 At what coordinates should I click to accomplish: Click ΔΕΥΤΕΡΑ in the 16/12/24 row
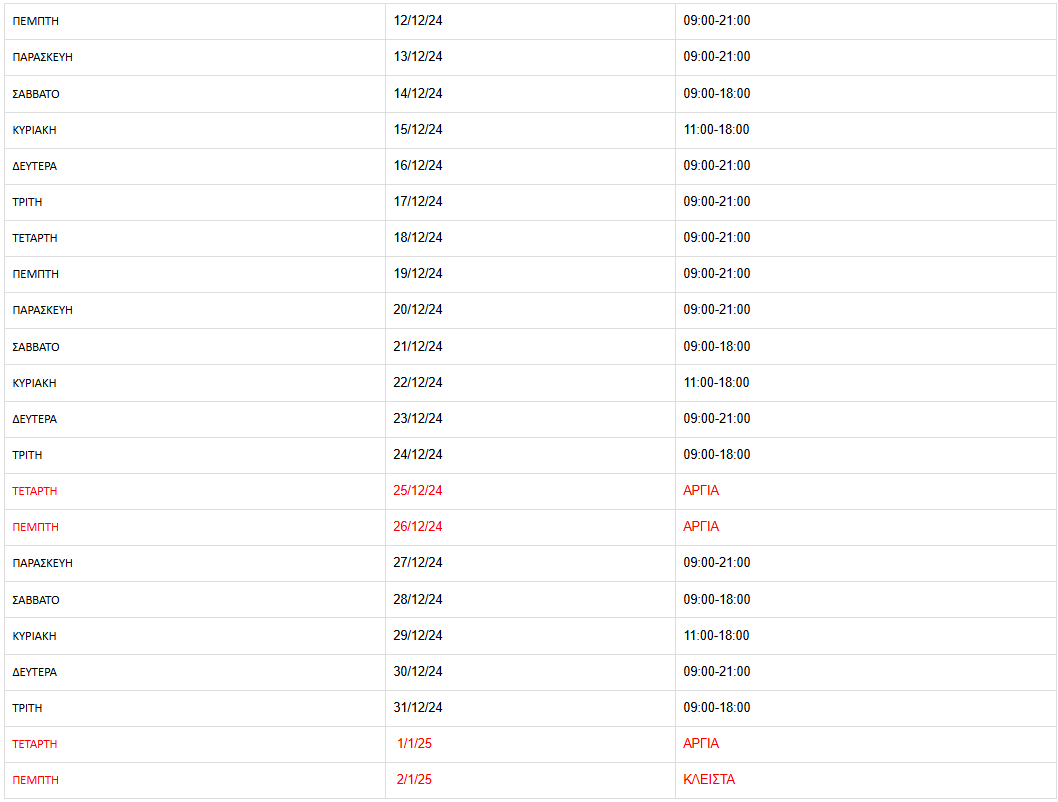tap(34, 166)
